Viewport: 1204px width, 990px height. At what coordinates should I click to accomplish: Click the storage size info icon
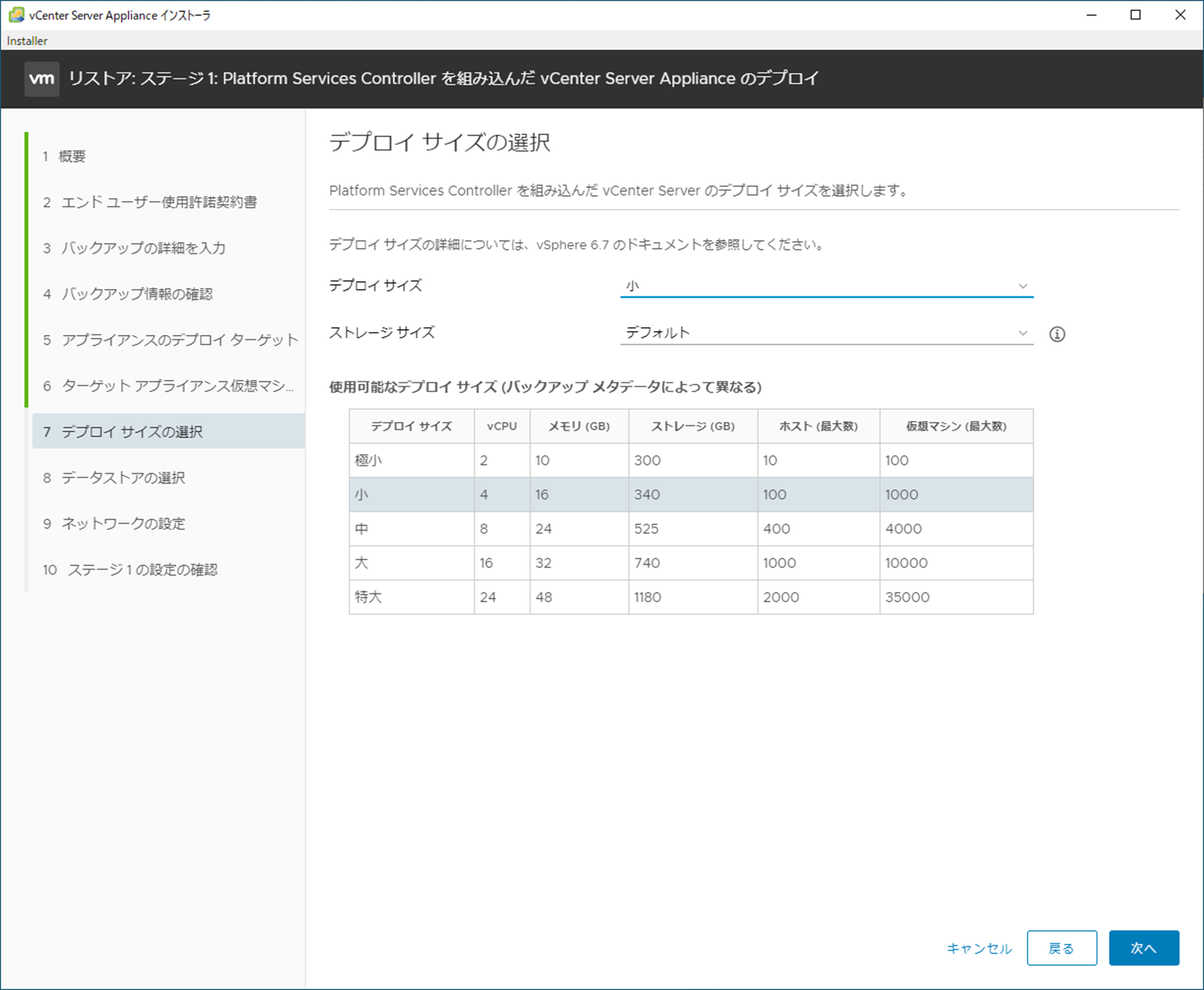point(1057,334)
